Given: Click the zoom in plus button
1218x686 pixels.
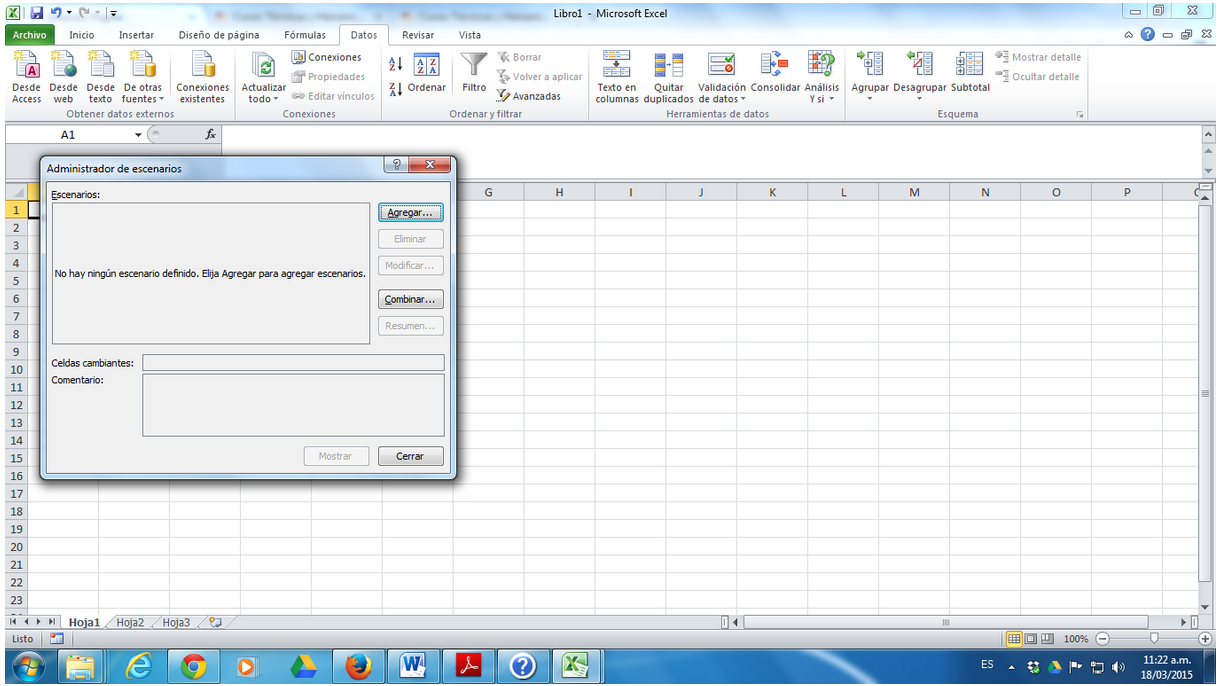Looking at the screenshot, I should [x=1205, y=638].
